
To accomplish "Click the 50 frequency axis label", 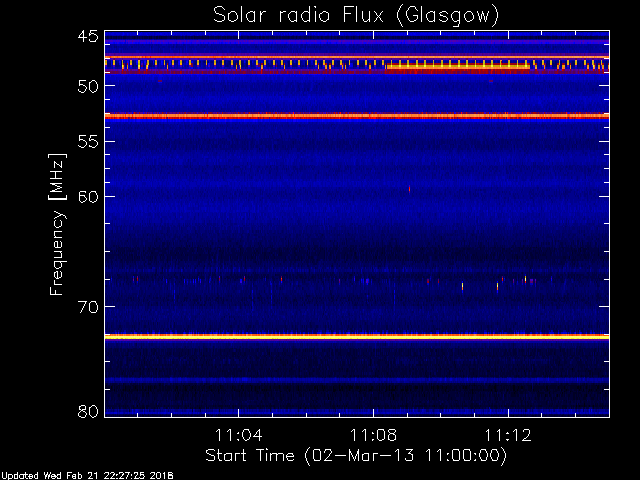I will pyautogui.click(x=88, y=86).
